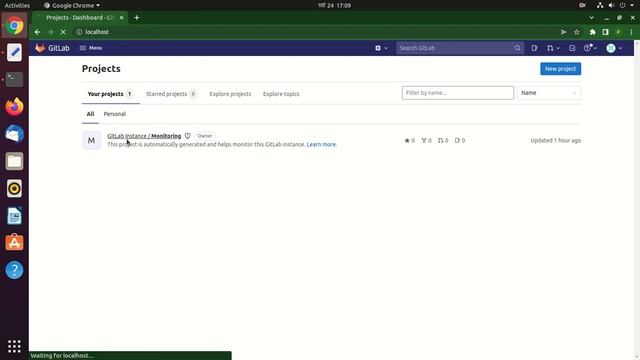Image resolution: width=640 pixels, height=360 pixels.
Task: Follow the Learn more link
Action: [x=322, y=144]
